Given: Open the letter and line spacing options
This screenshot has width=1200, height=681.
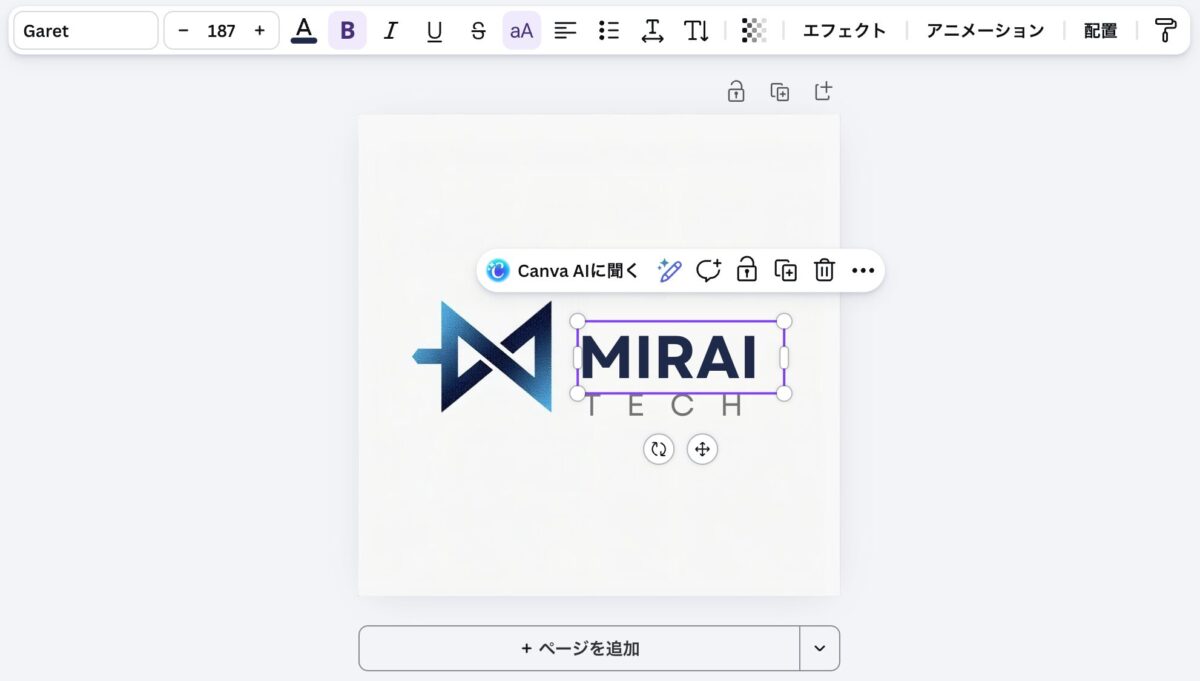Looking at the screenshot, I should tap(652, 31).
